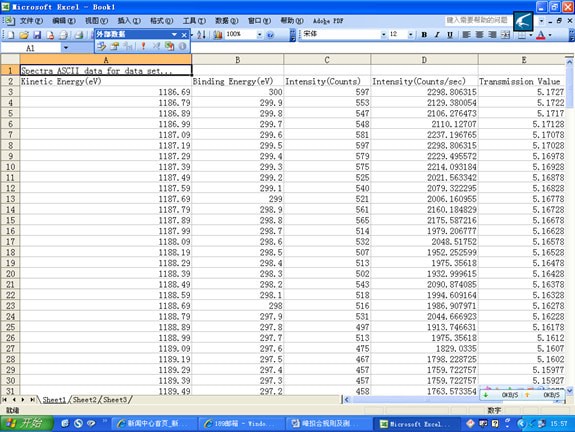Image resolution: width=575 pixels, height=432 pixels.
Task: Open the Font Color dropdown arrow
Action: tap(550, 35)
